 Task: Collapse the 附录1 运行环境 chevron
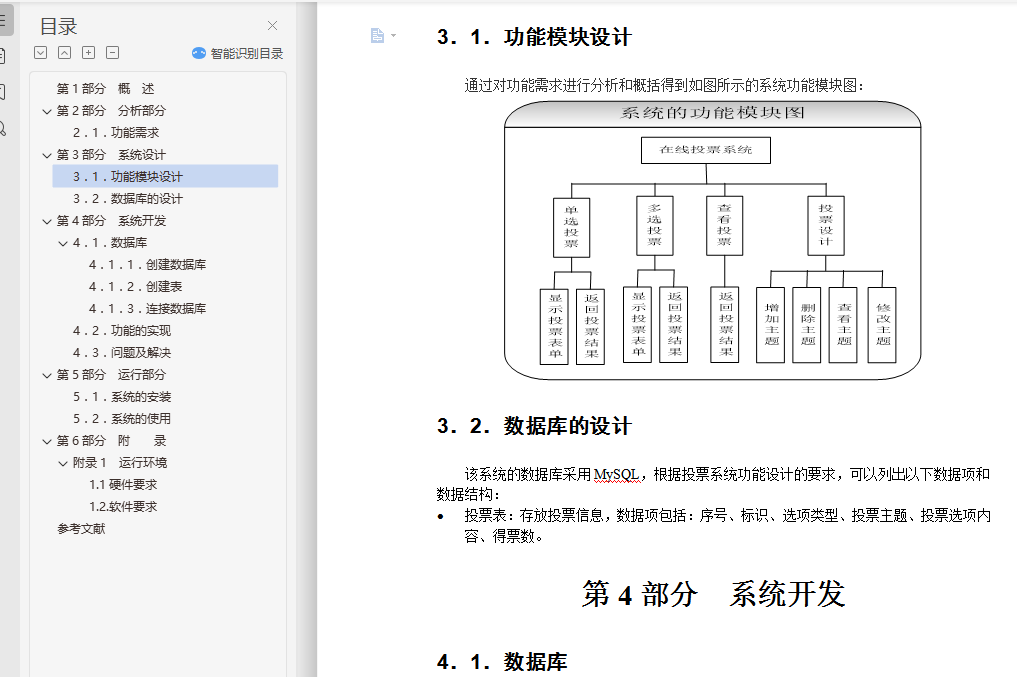click(63, 463)
